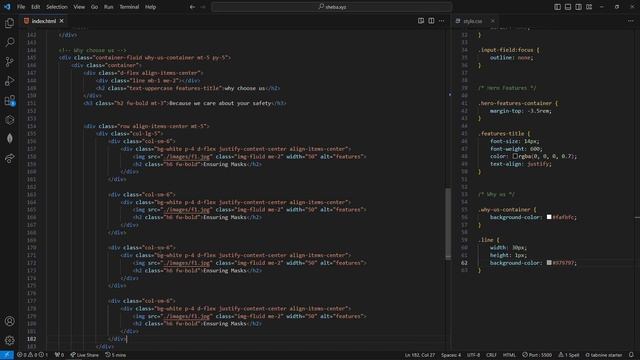Click the hexagon extension icon in activity bar
The image size is (640, 360).
[x=9, y=120]
